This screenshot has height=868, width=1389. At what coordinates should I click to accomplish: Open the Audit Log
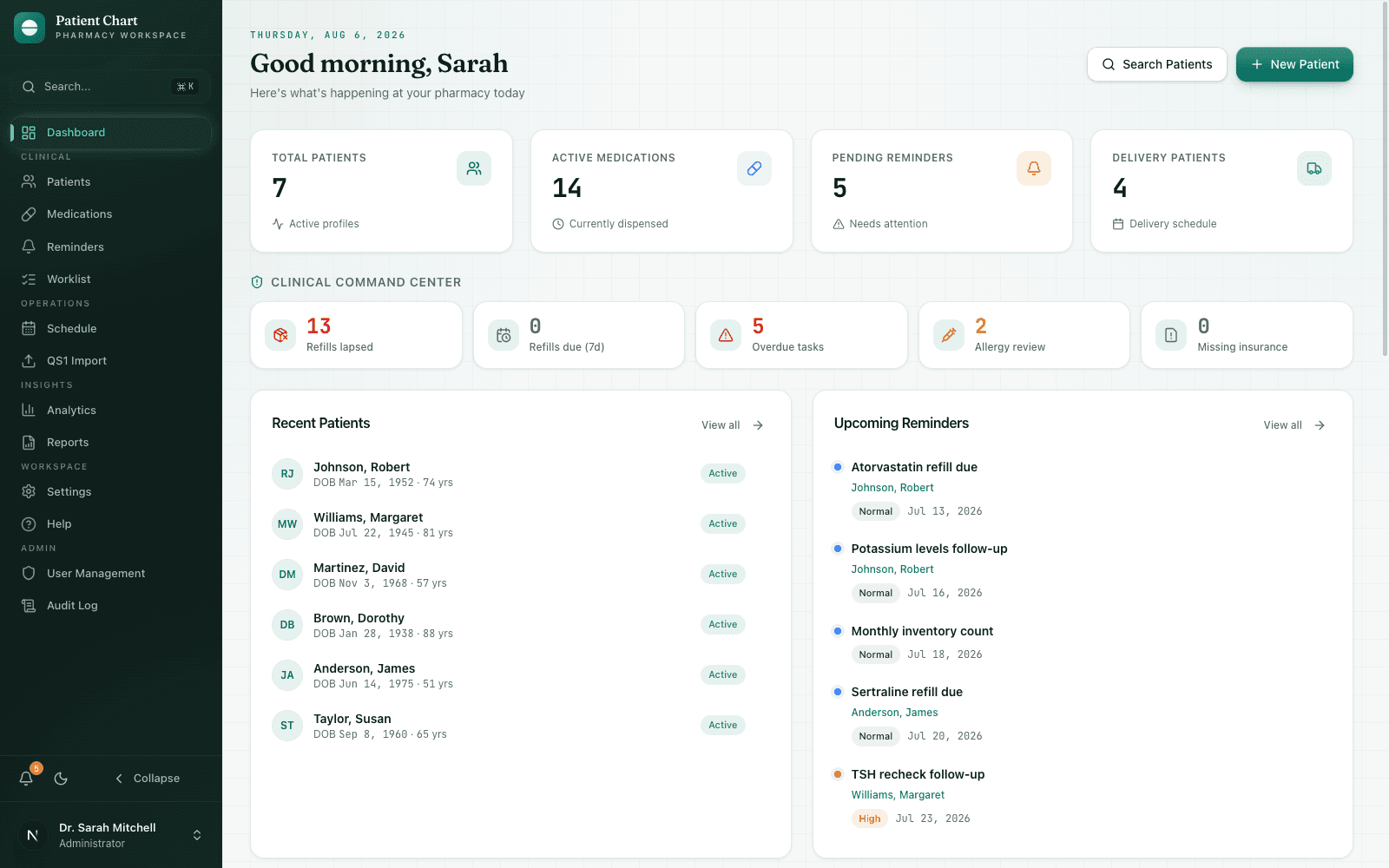(x=111, y=606)
